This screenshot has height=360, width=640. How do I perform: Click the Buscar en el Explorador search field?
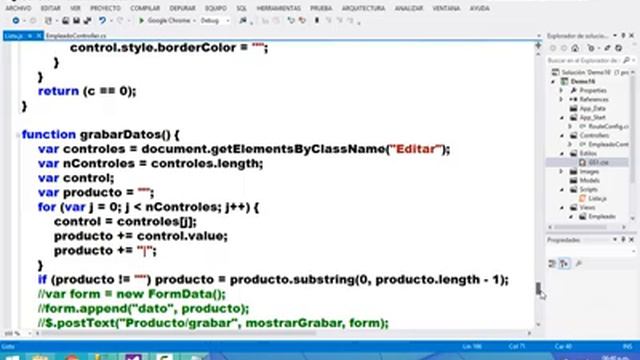coord(583,60)
